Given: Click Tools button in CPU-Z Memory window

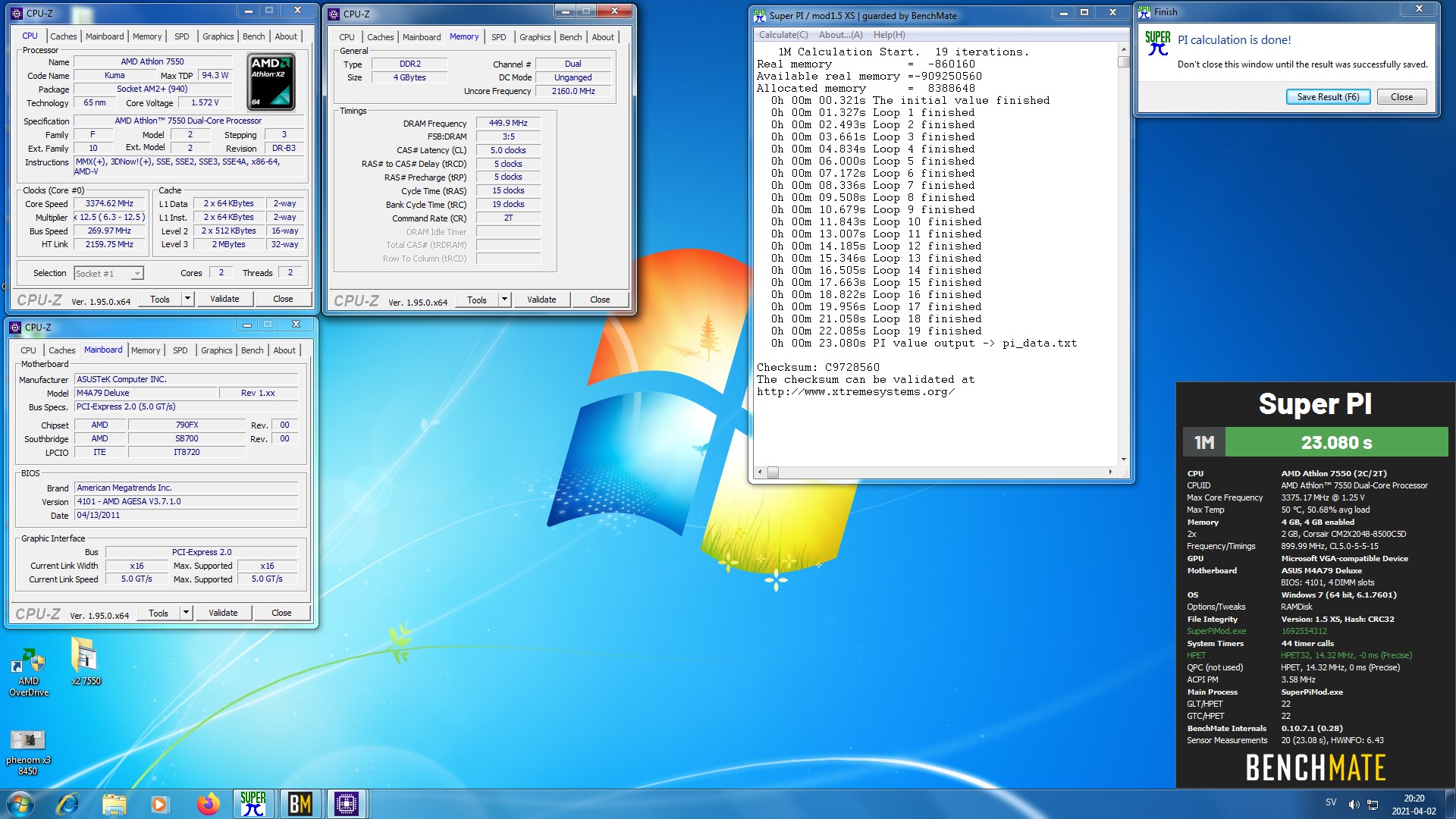Looking at the screenshot, I should point(477,300).
